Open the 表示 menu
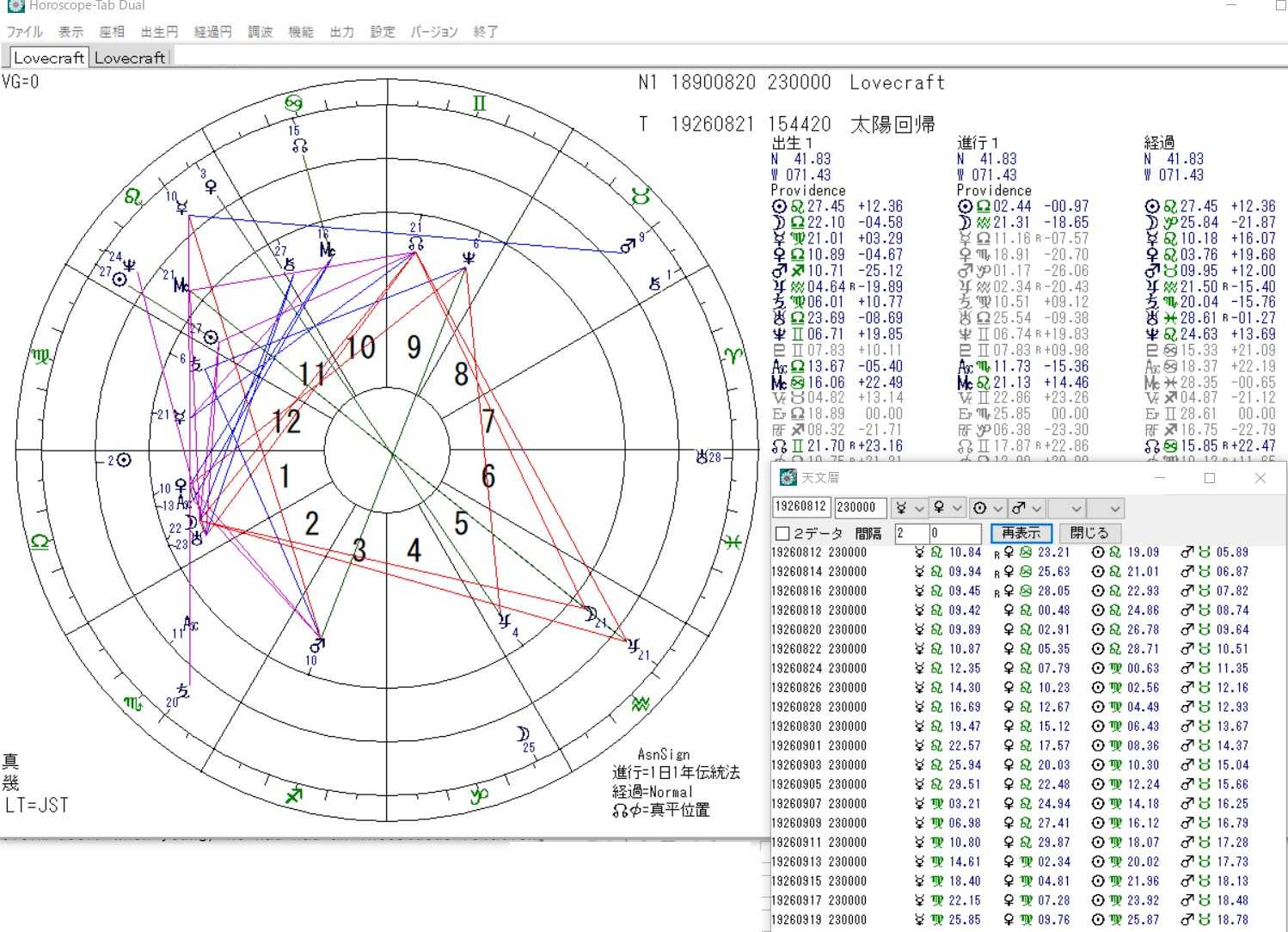 point(71,32)
